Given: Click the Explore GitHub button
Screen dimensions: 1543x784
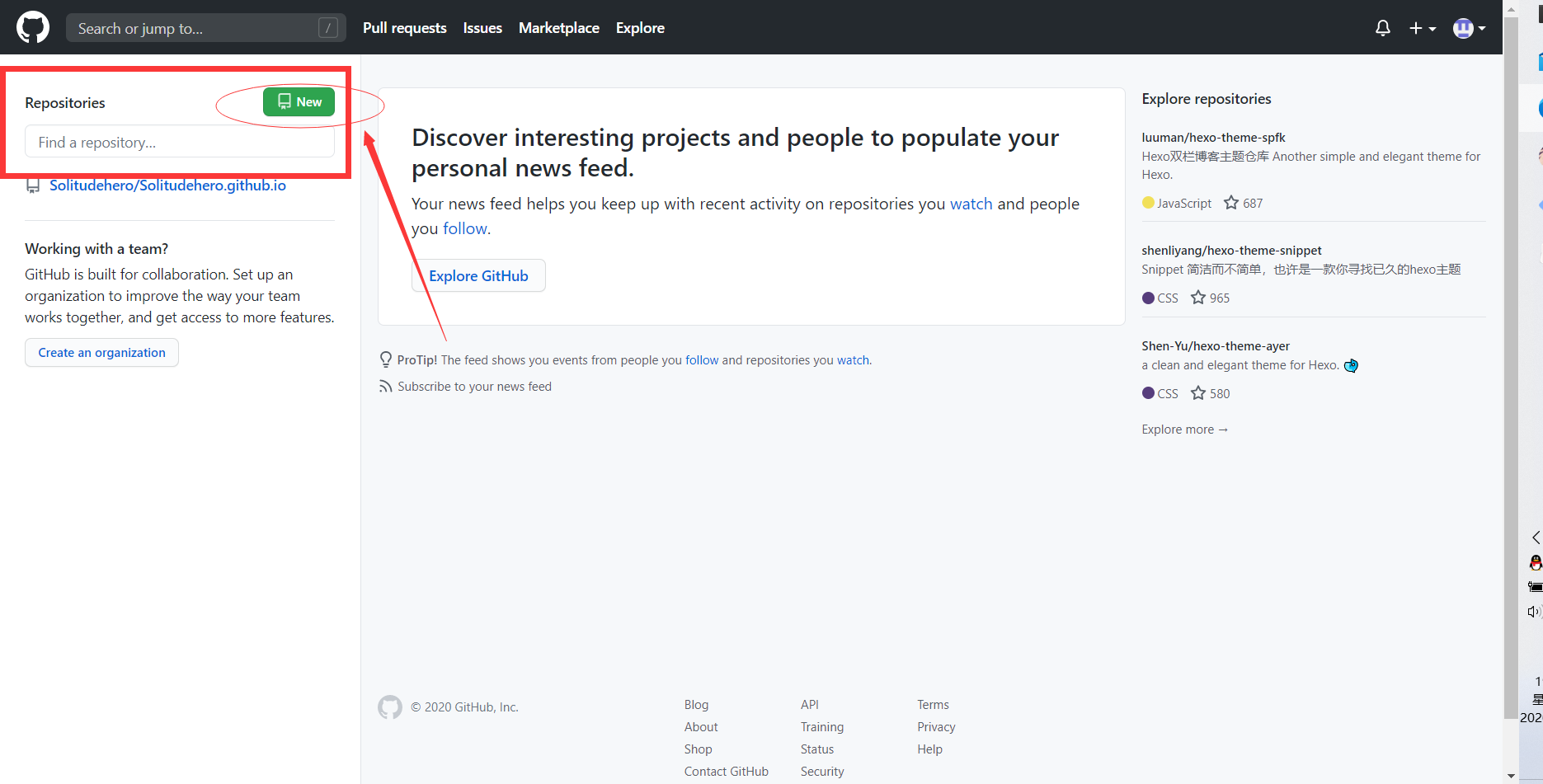Looking at the screenshot, I should [x=478, y=275].
